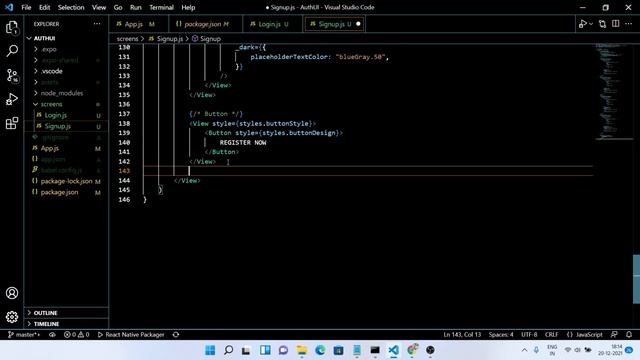Start React Native Packager from status bar

click(131, 335)
